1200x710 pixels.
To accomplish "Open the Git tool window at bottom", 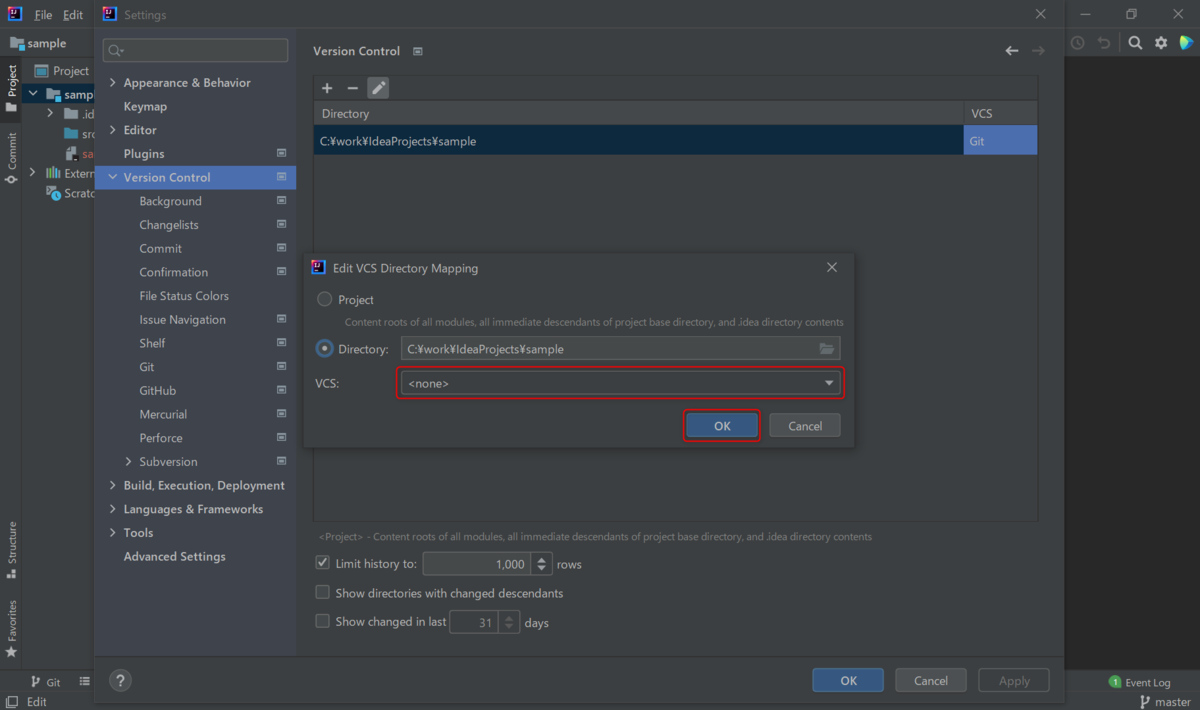I will 46,682.
